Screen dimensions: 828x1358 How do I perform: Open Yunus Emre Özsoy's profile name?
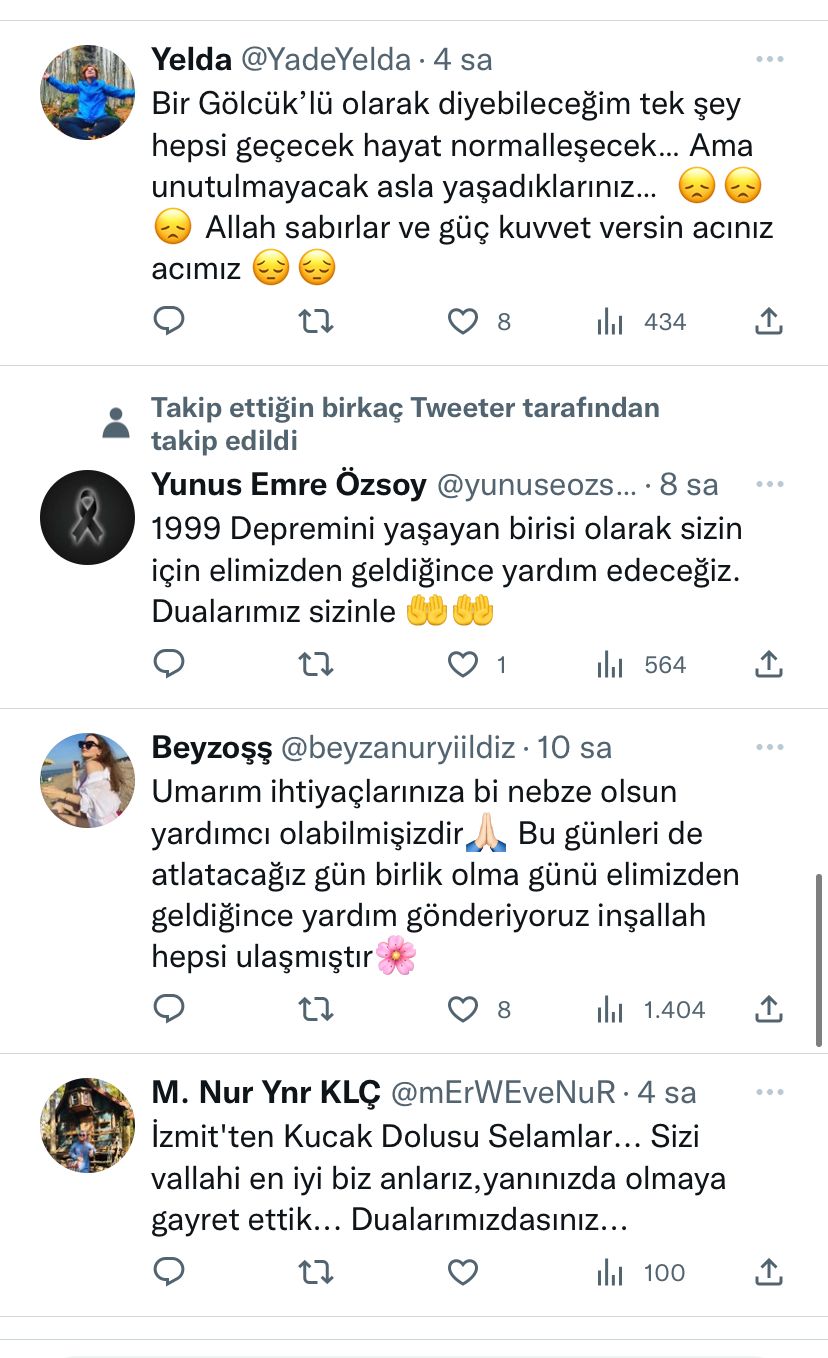289,485
